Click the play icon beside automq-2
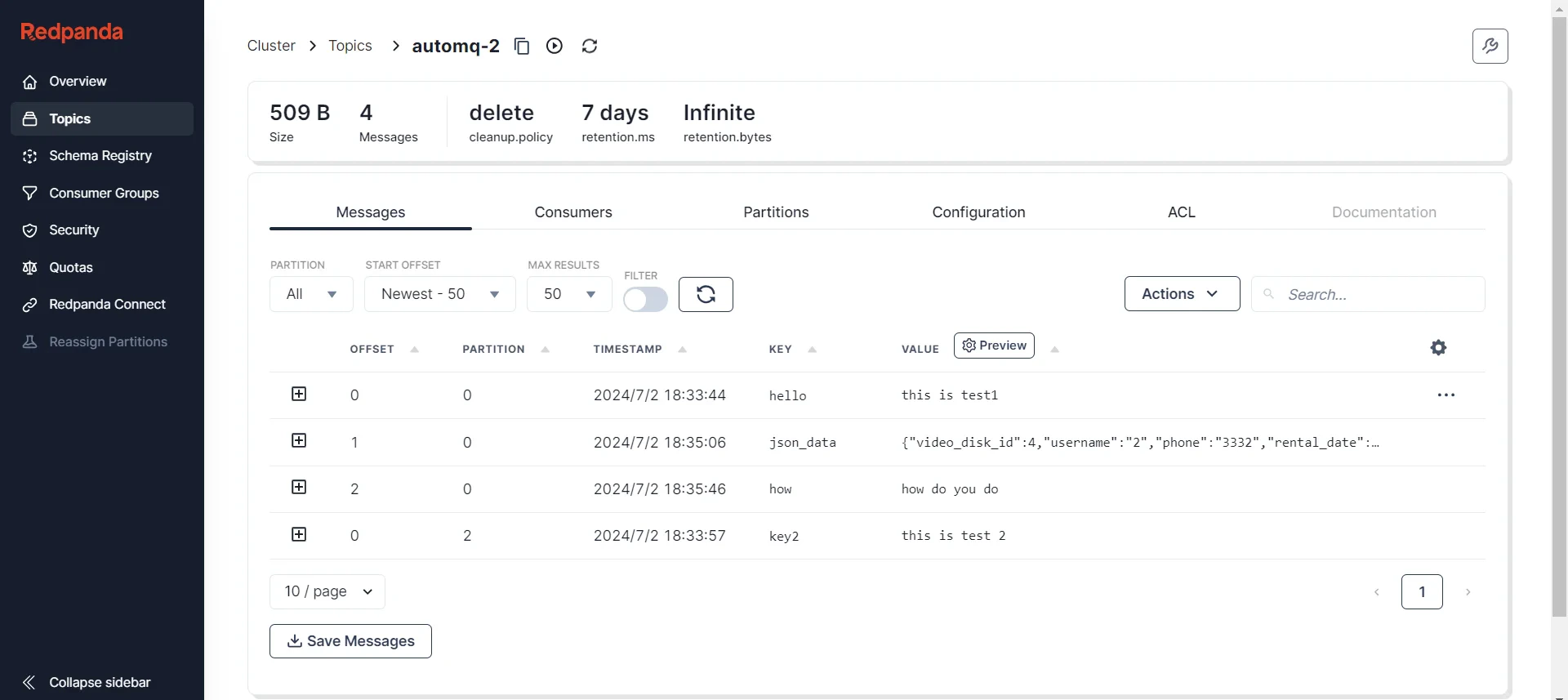 pyautogui.click(x=555, y=46)
